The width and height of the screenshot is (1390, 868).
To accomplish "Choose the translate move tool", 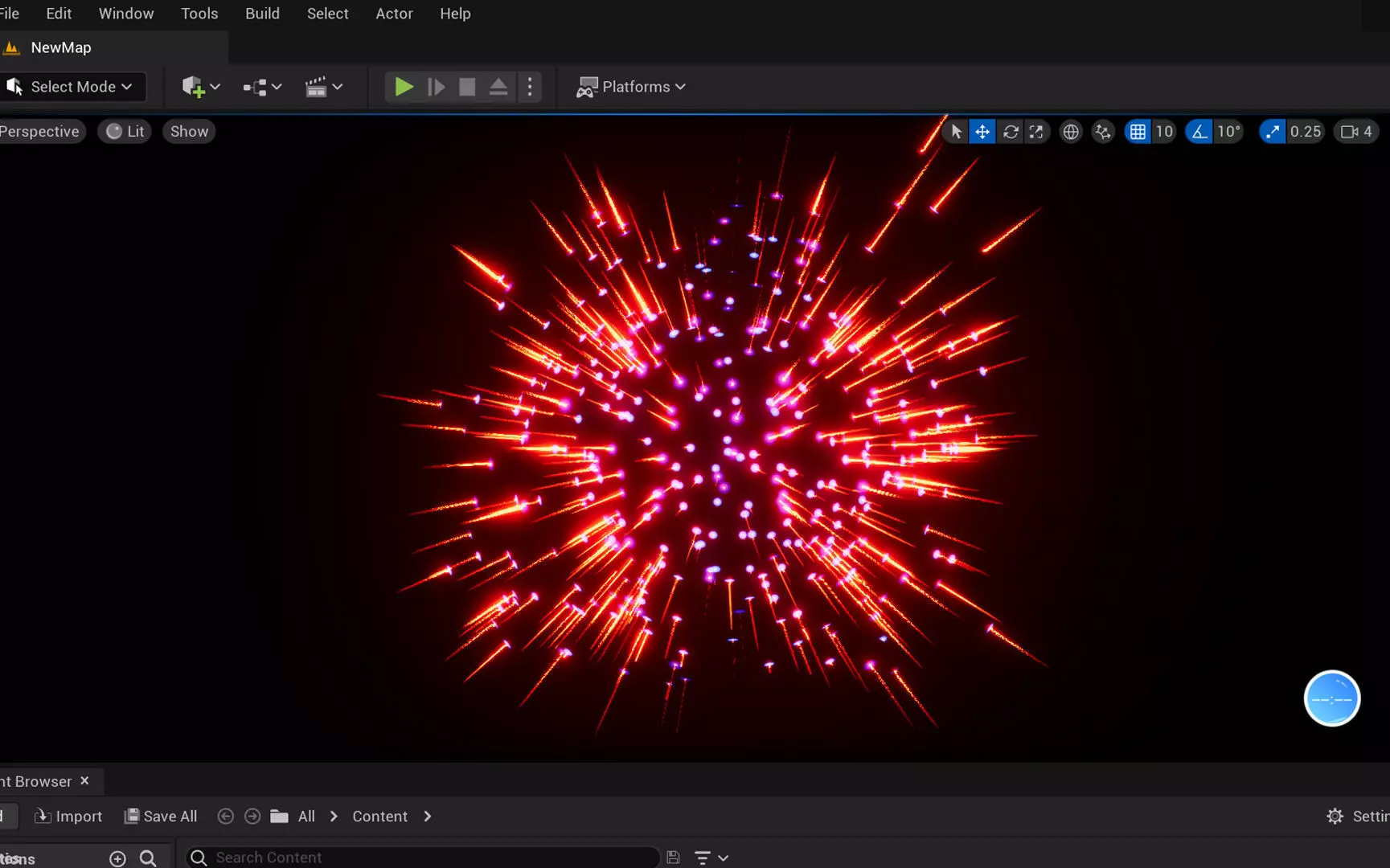I will coord(982,132).
